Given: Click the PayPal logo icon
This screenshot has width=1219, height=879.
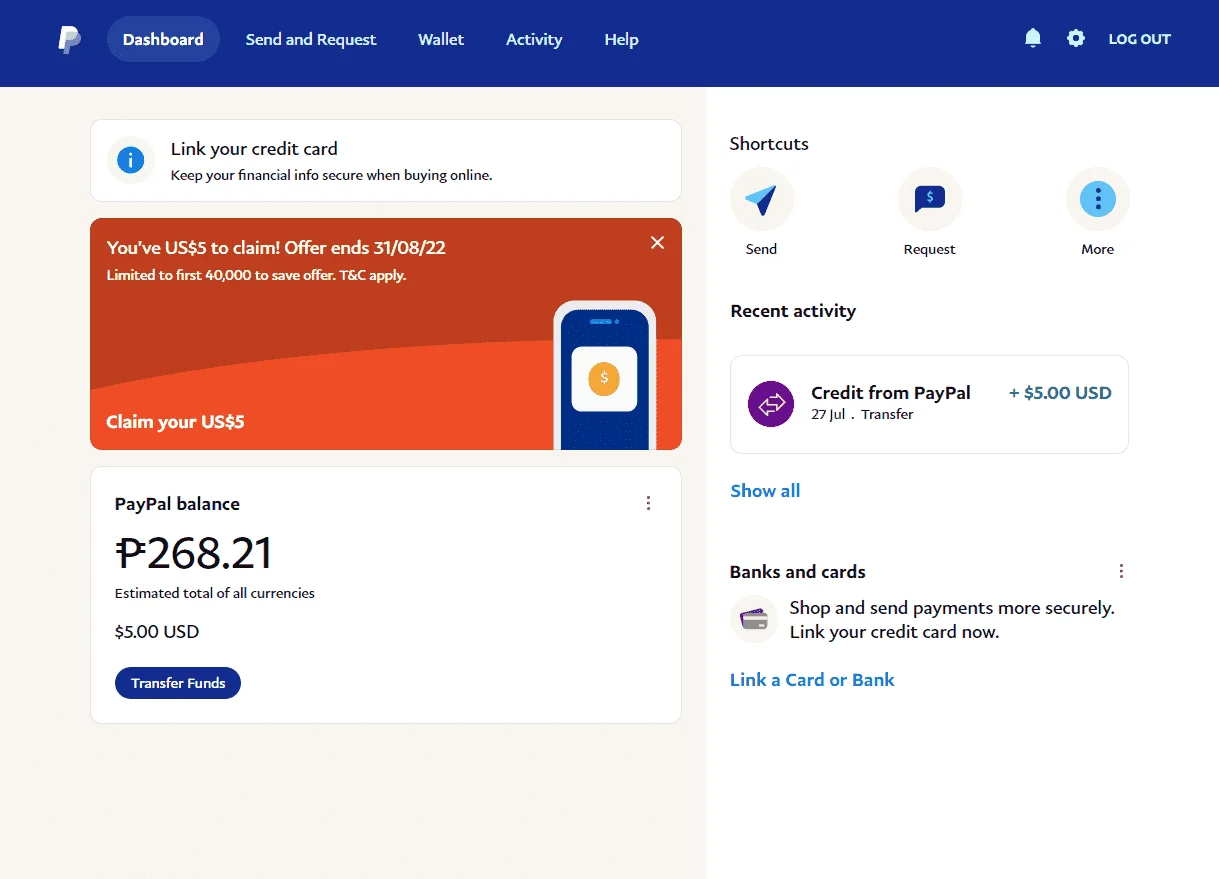Looking at the screenshot, I should click(x=69, y=40).
